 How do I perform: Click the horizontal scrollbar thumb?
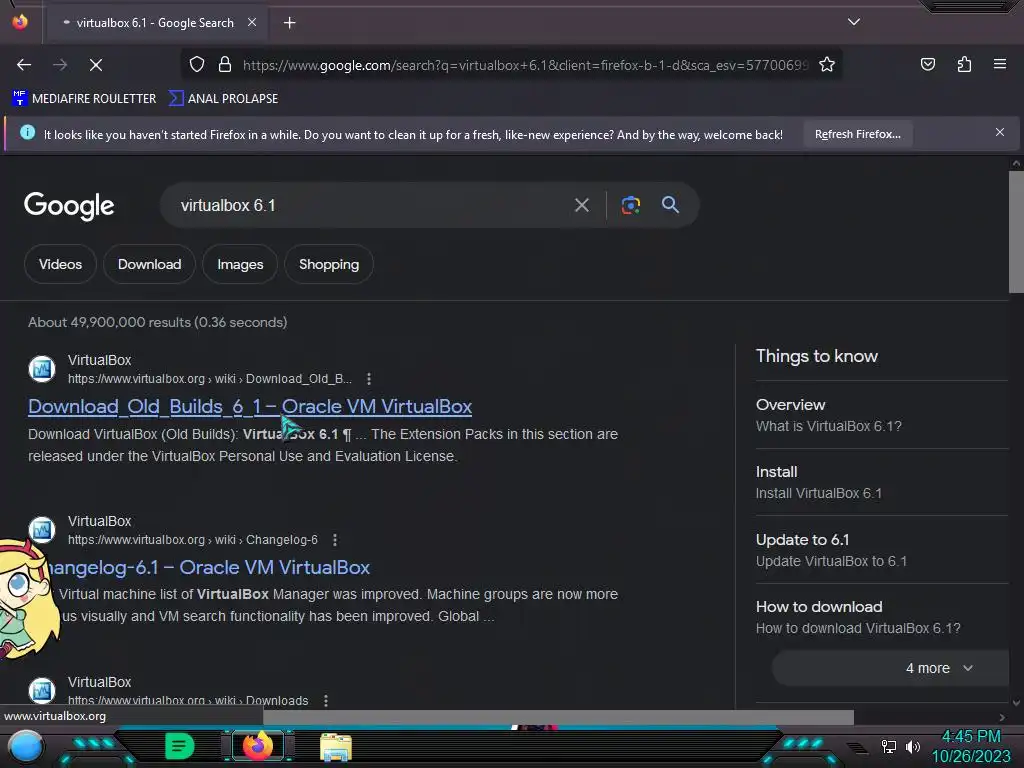pos(558,717)
